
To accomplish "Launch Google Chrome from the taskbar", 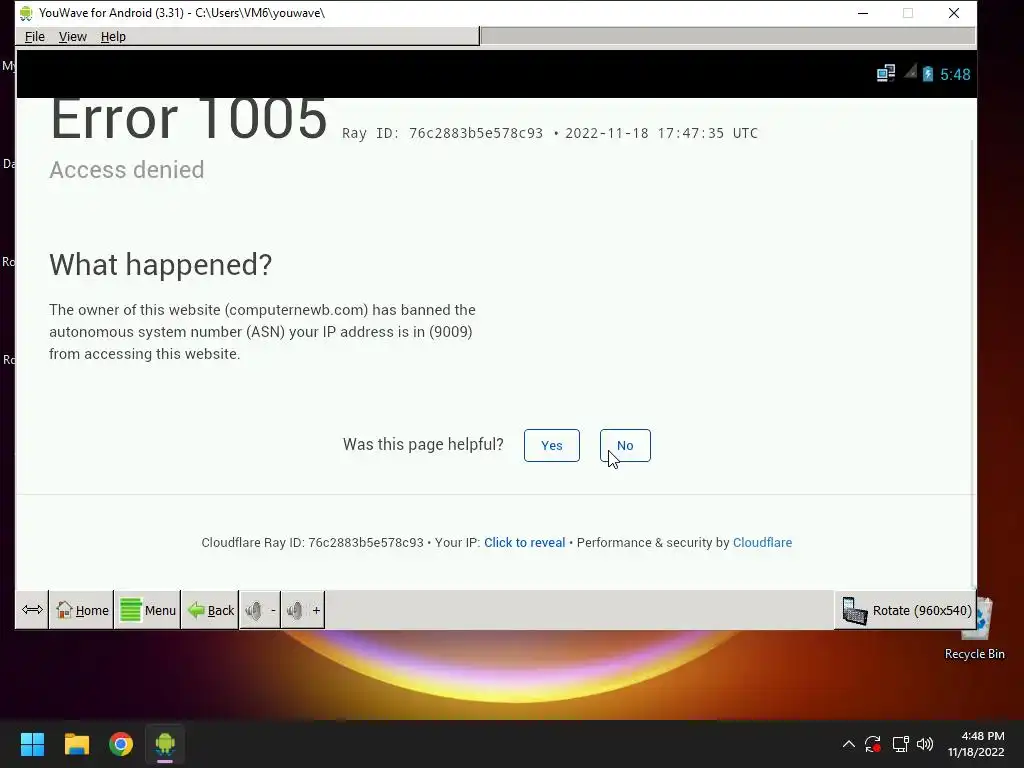I will pyautogui.click(x=121, y=744).
